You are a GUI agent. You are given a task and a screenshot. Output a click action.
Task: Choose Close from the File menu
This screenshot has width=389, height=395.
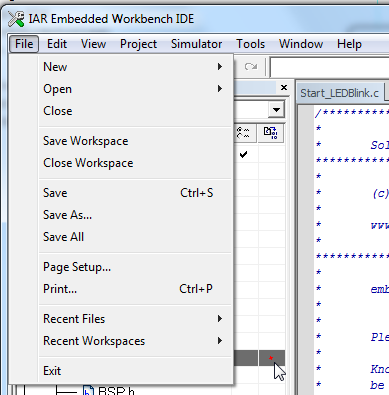(x=135, y=111)
